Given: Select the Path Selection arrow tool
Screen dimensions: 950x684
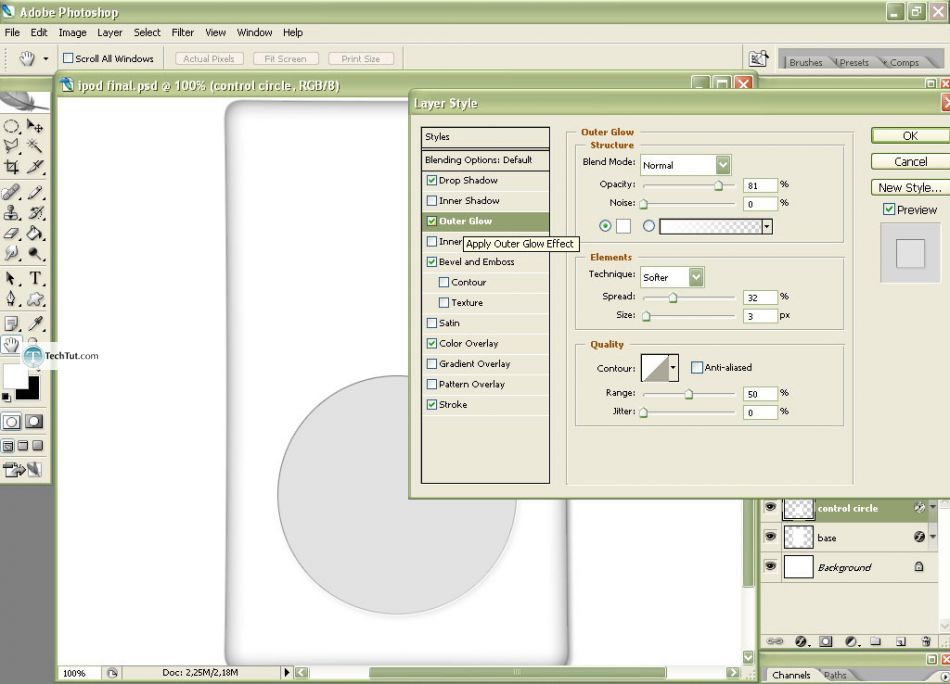Looking at the screenshot, I should (11, 278).
